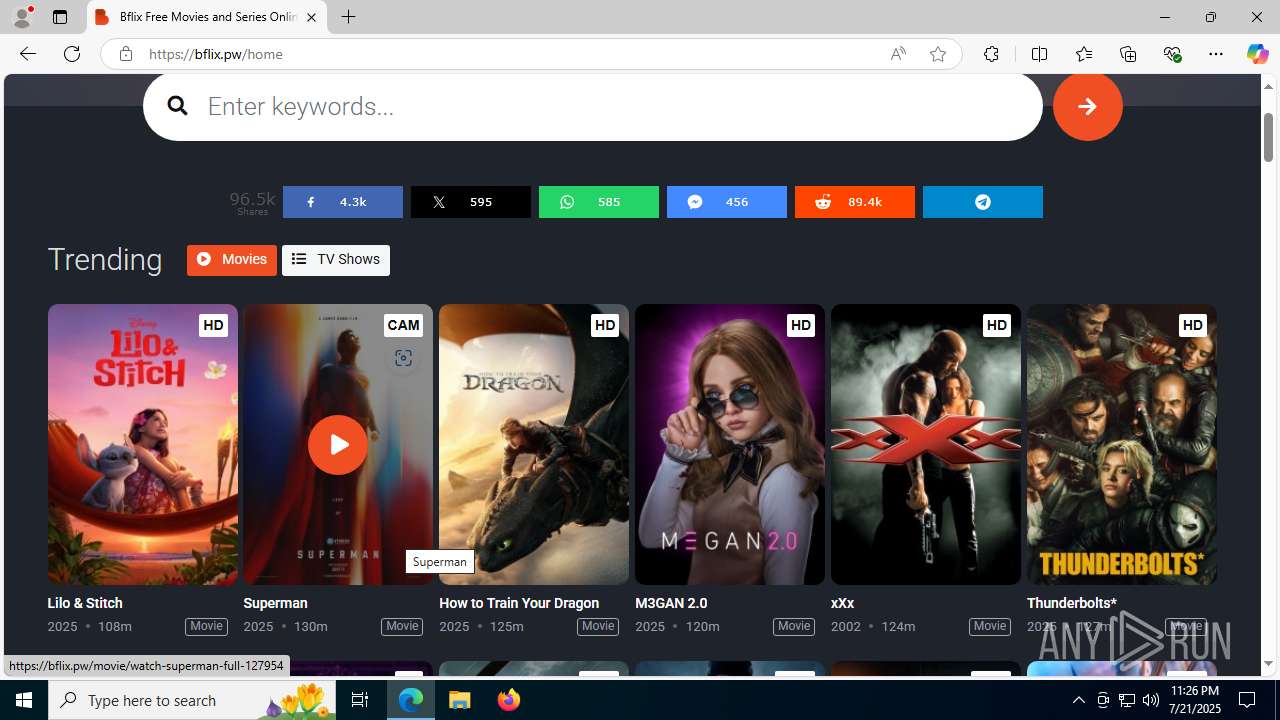Open the Lilo & Stitch poster
The width and height of the screenshot is (1280, 720).
click(142, 445)
